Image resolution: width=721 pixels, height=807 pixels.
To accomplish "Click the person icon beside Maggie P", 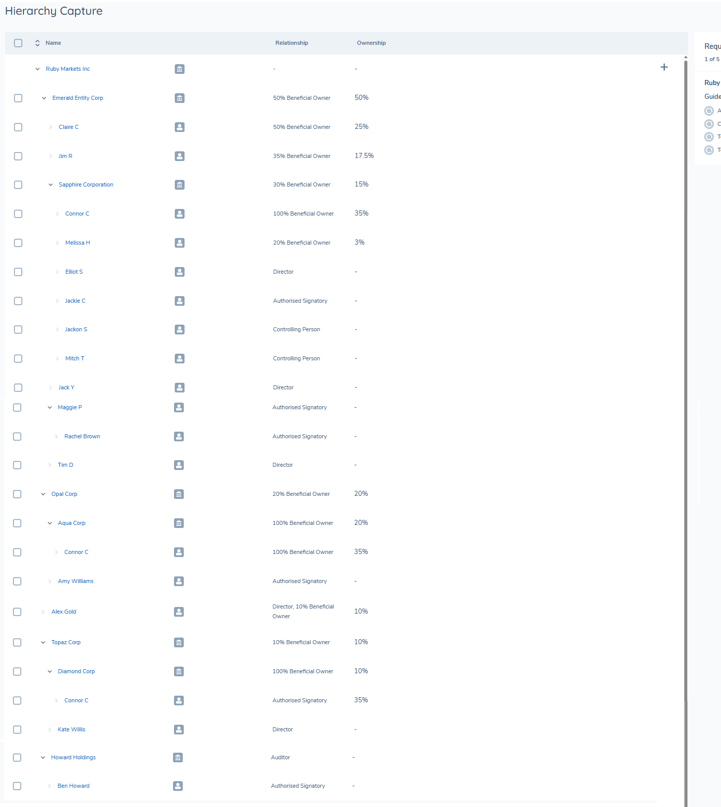I will point(179,407).
